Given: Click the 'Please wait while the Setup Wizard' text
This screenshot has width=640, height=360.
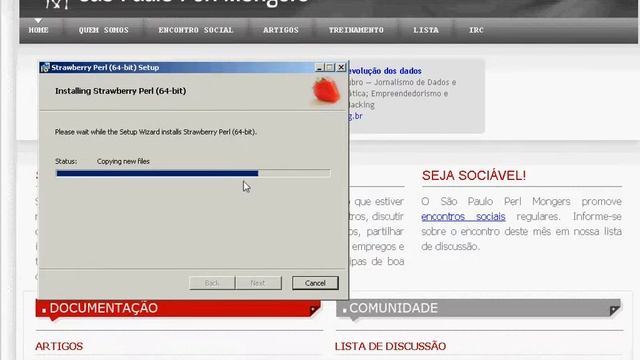Looking at the screenshot, I should [x=156, y=132].
